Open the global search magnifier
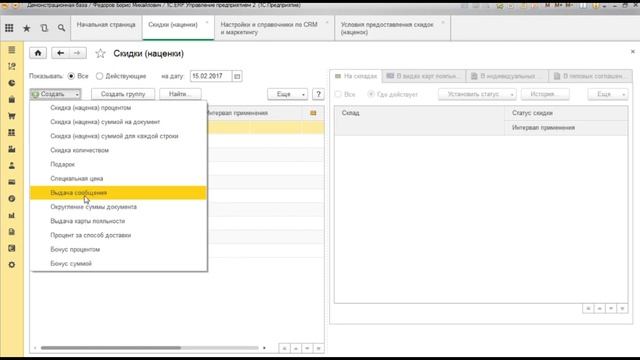The width and height of the screenshot is (640, 360). point(61,28)
